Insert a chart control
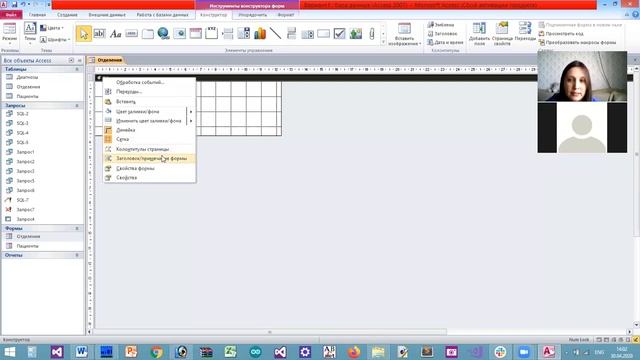 [260, 33]
